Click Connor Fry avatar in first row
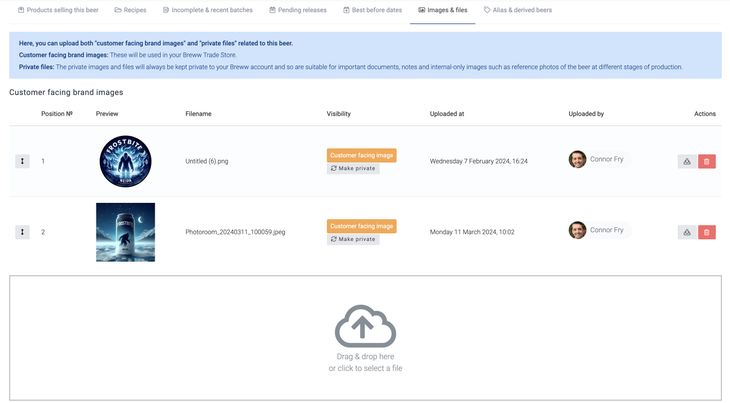The width and height of the screenshot is (730, 403). (577, 160)
